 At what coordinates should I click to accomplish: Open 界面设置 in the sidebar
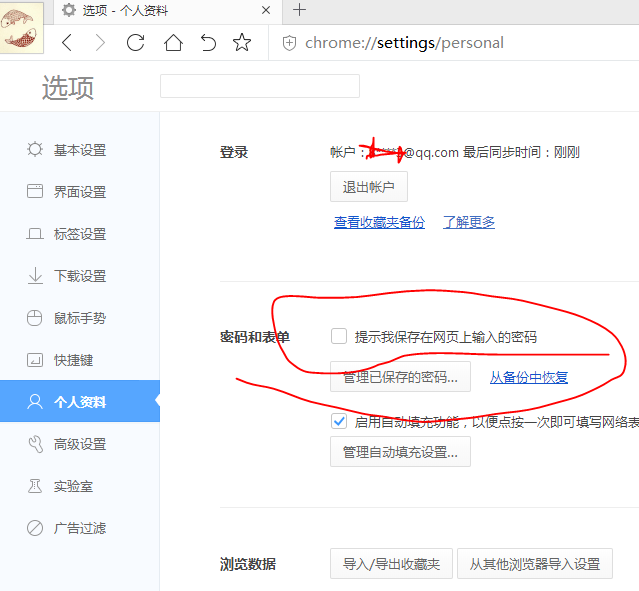coord(80,192)
